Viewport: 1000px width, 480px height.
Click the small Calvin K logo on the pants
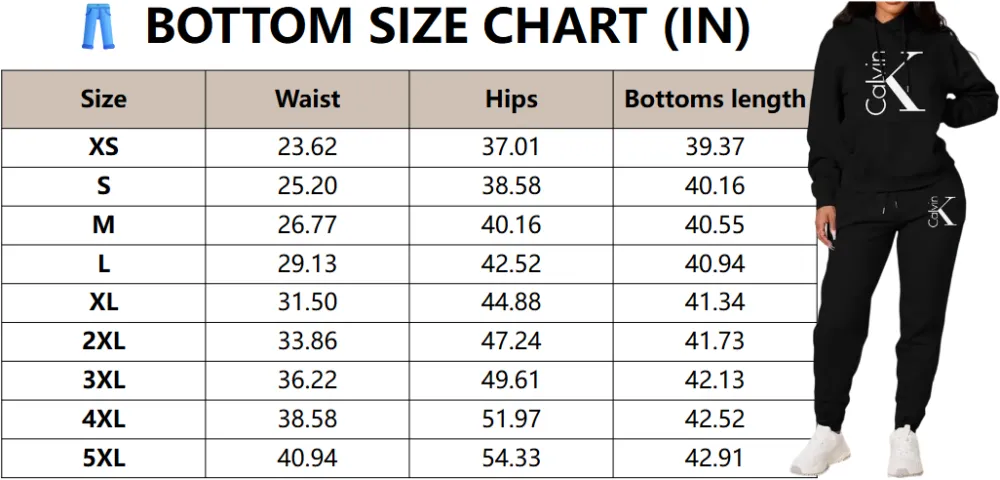tap(941, 211)
